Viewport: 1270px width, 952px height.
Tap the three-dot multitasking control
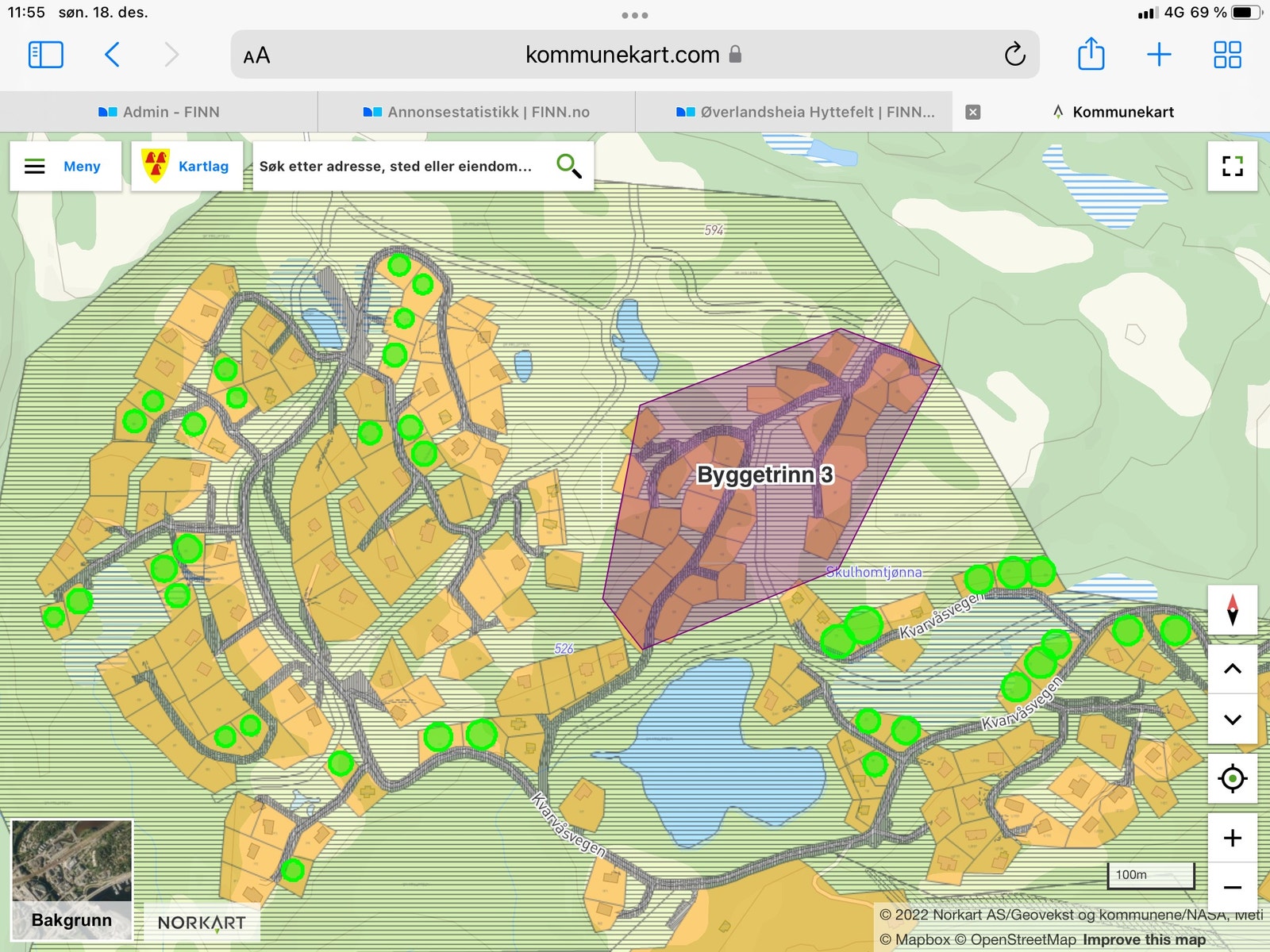[635, 15]
